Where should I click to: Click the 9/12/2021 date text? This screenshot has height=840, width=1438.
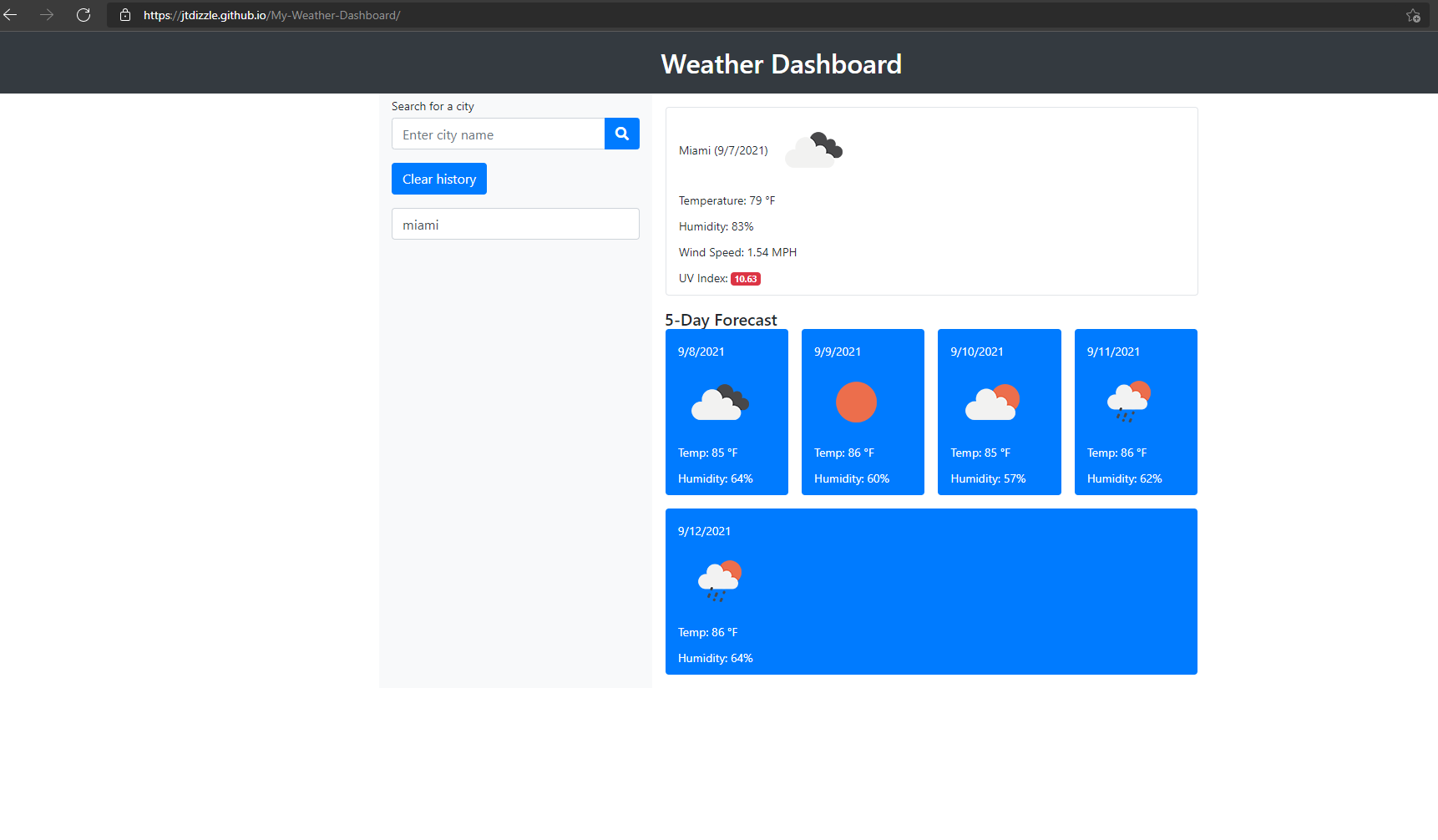coord(704,531)
